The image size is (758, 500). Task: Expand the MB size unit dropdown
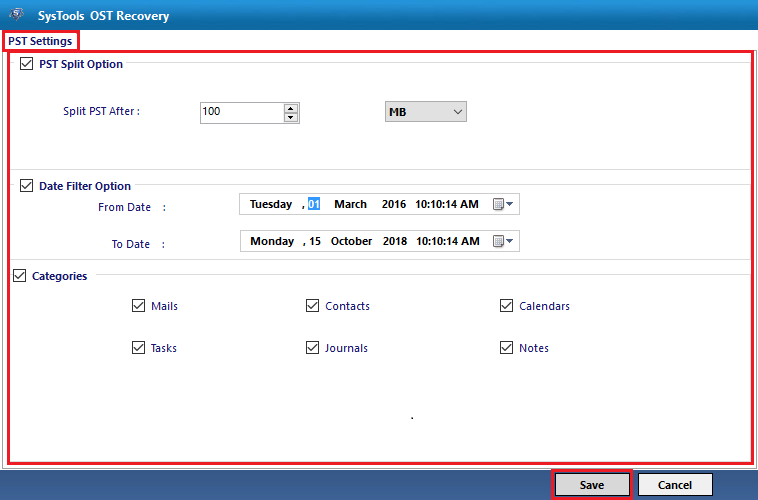[425, 112]
